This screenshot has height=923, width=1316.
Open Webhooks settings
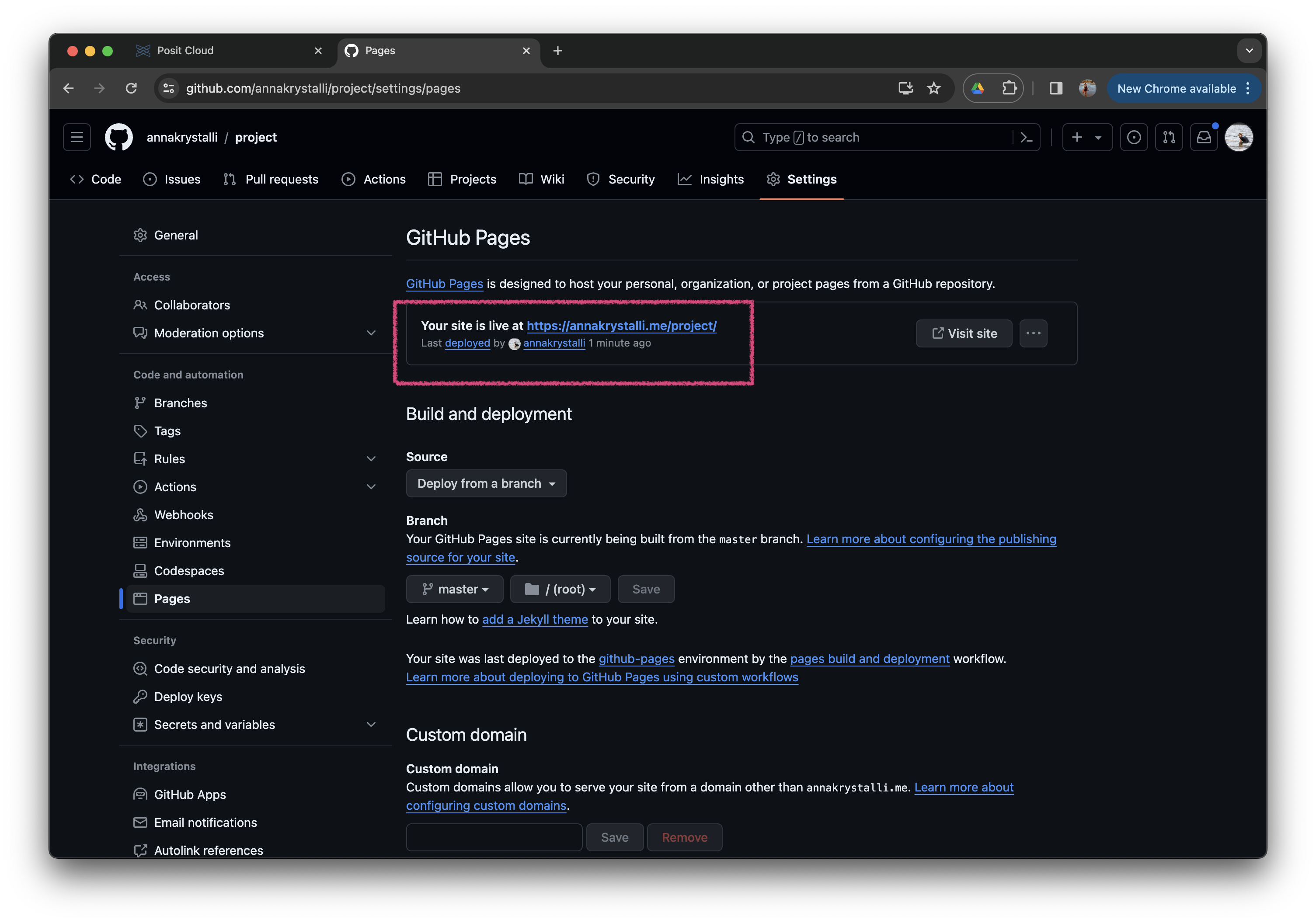(255, 515)
